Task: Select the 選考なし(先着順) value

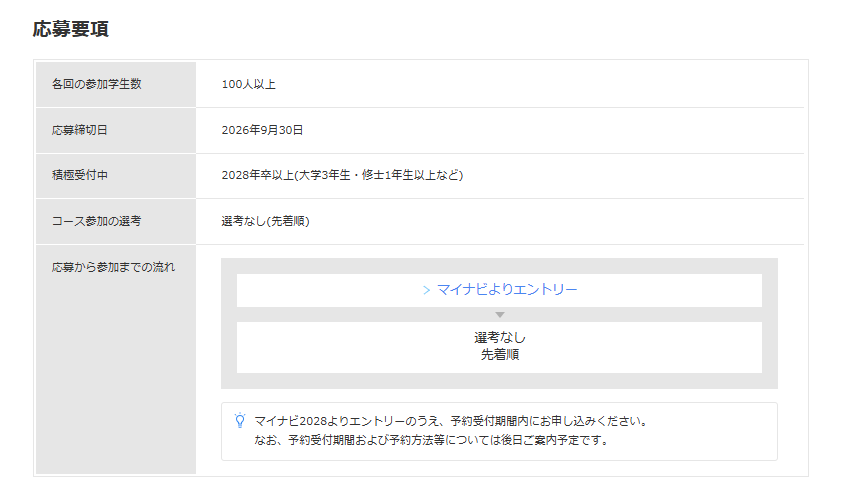Action: pyautogui.click(x=266, y=221)
